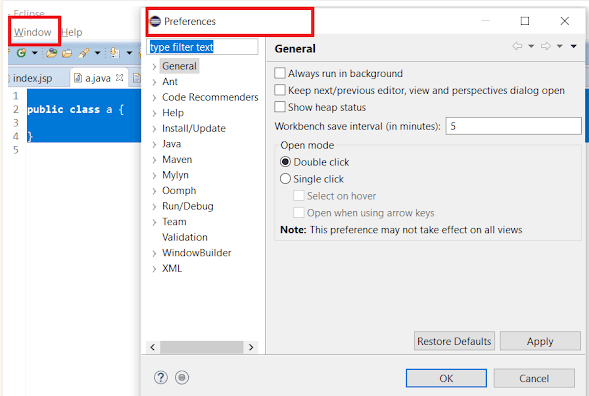Select Code Recommenders in preferences tree

click(210, 97)
